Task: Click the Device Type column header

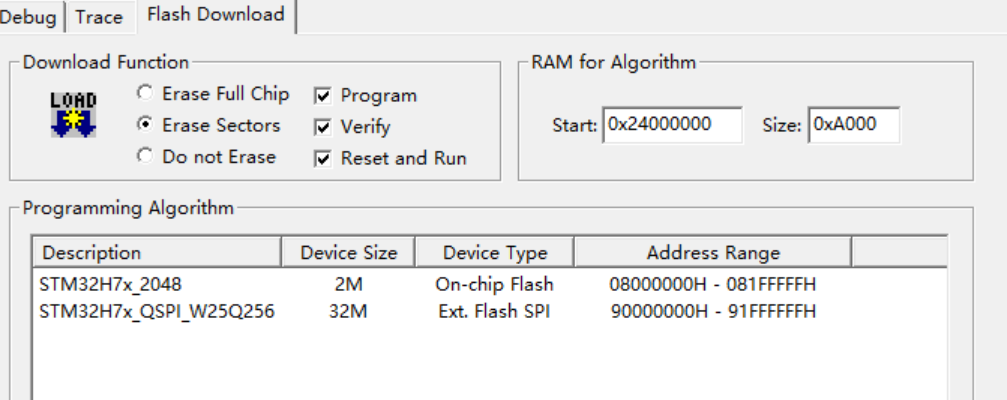Action: tap(495, 252)
